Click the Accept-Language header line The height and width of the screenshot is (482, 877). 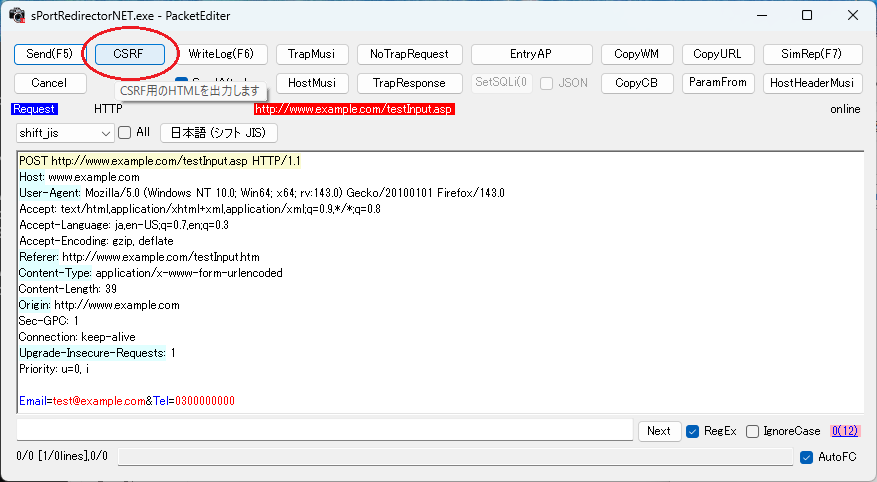point(124,225)
